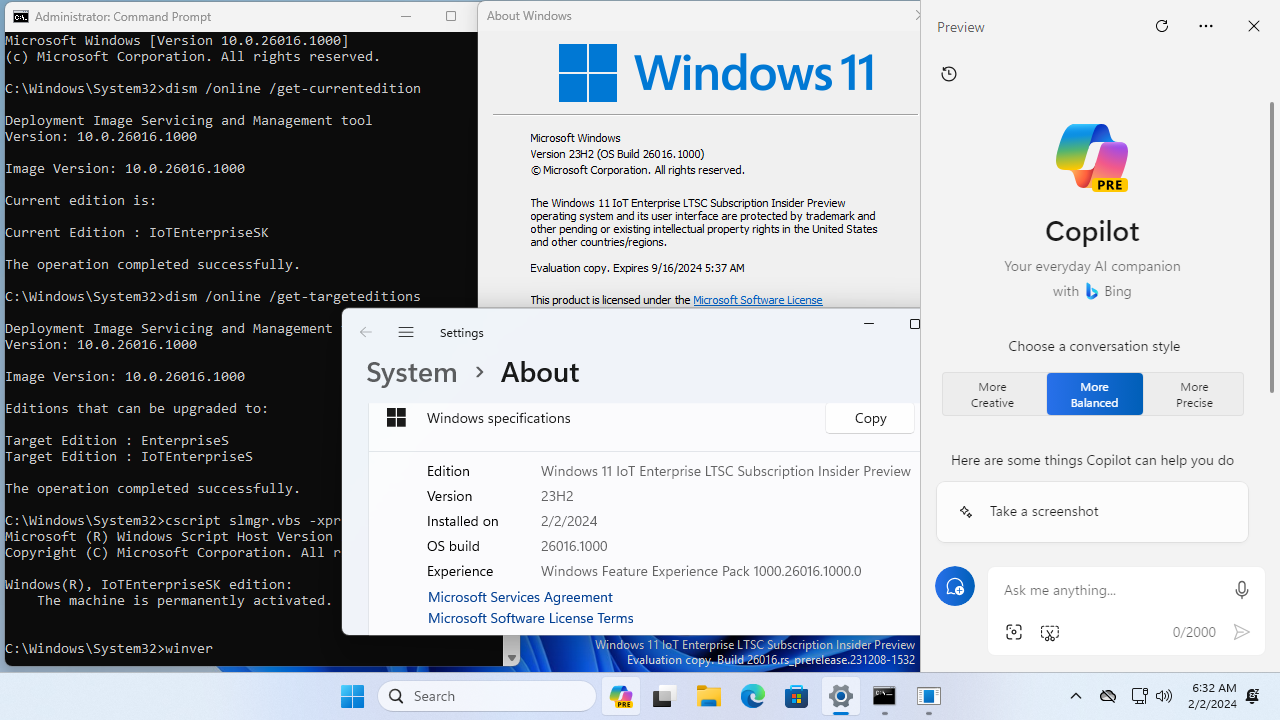
Task: Click the OneDrive tray icon
Action: 1107,696
